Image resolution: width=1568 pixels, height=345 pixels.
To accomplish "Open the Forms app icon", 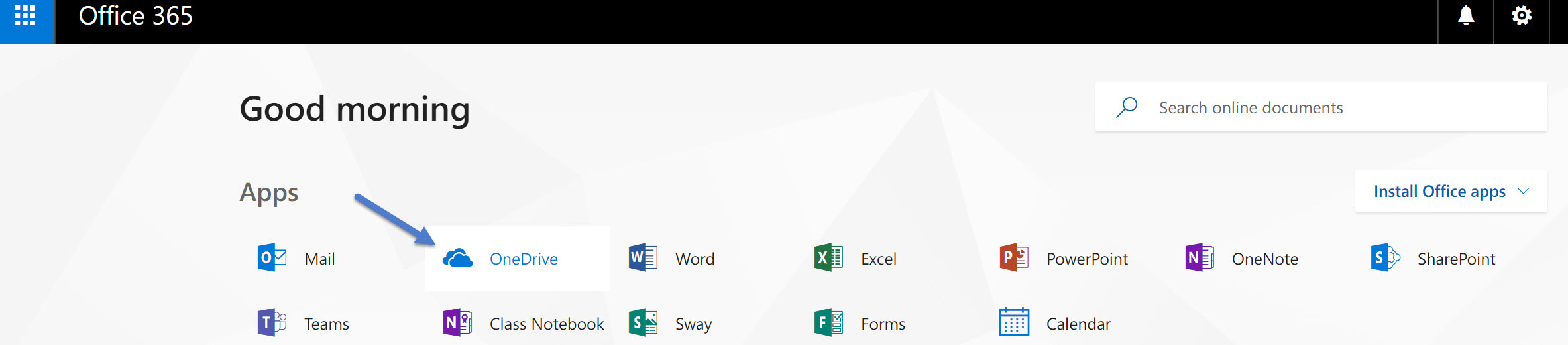I will pyautogui.click(x=828, y=323).
